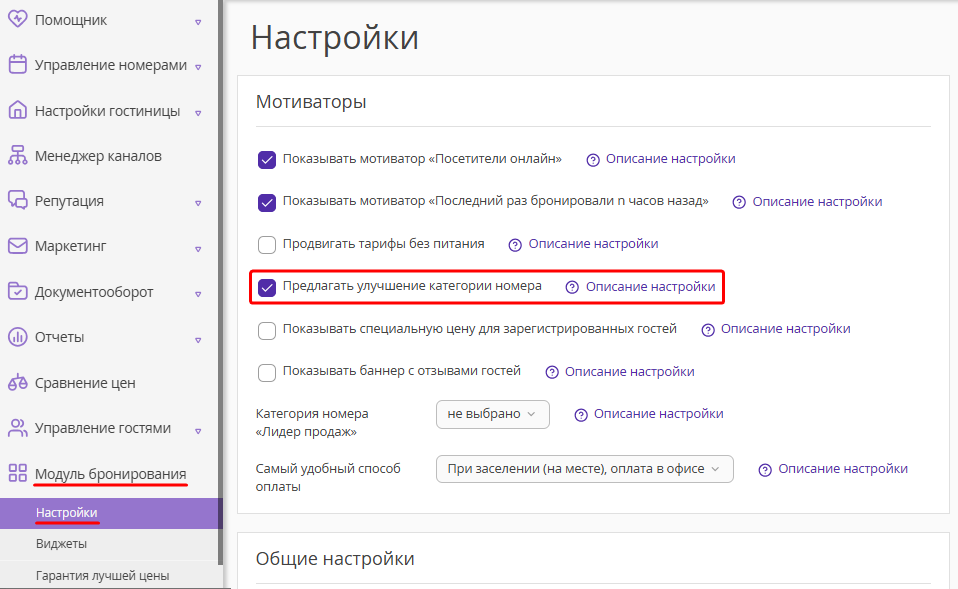Click the Общие настройки section heading
958x589 pixels.
click(x=335, y=558)
